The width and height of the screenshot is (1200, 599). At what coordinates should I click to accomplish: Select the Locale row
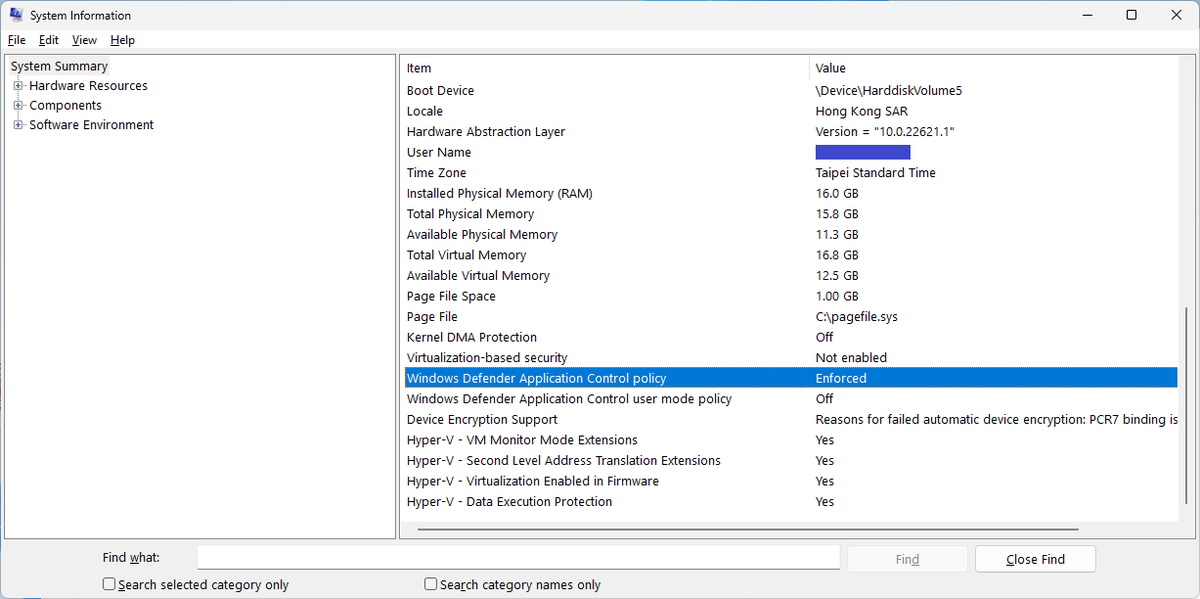pos(790,111)
